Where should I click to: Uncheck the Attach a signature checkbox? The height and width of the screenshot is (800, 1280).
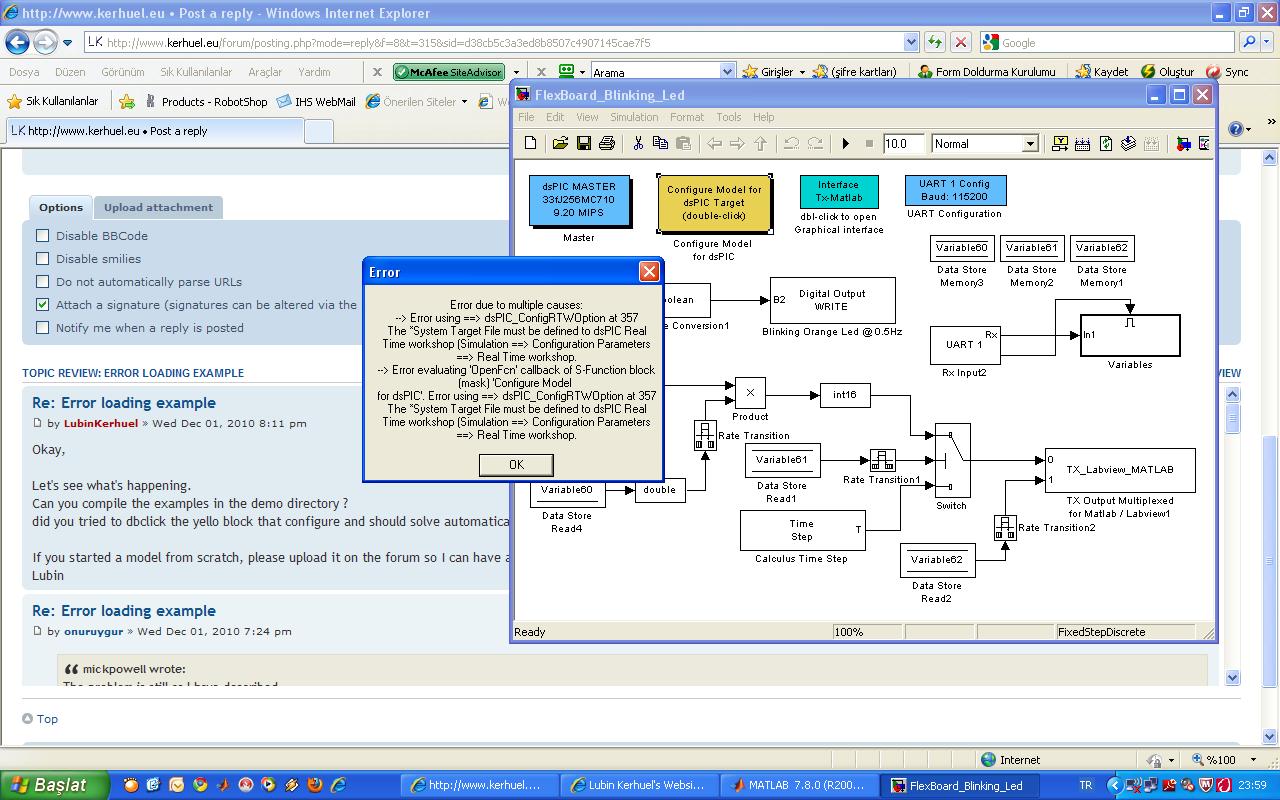tap(42, 305)
